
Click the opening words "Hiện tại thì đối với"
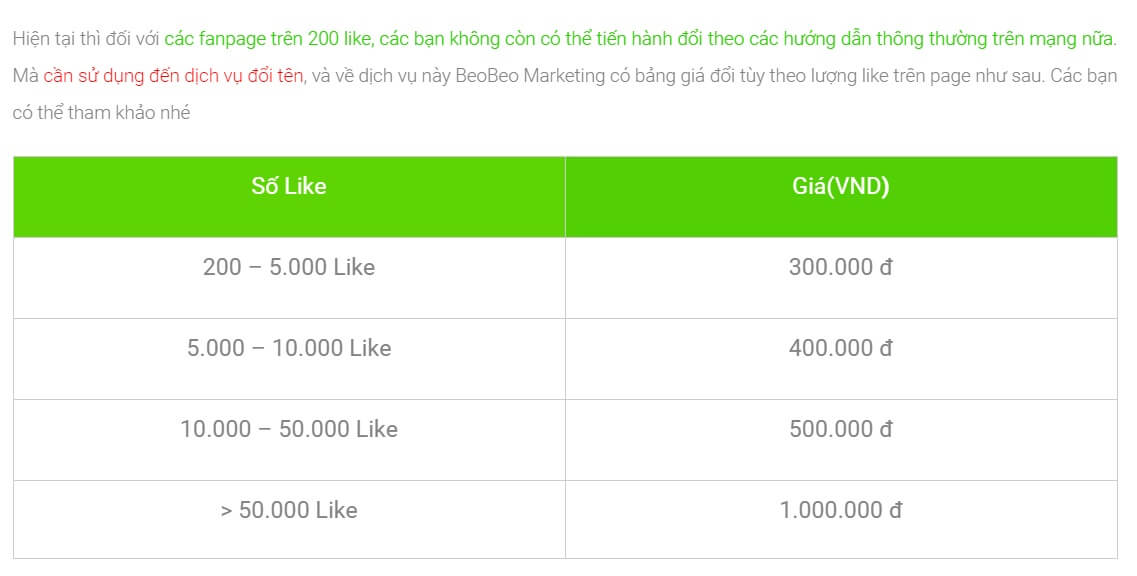pyautogui.click(x=86, y=40)
